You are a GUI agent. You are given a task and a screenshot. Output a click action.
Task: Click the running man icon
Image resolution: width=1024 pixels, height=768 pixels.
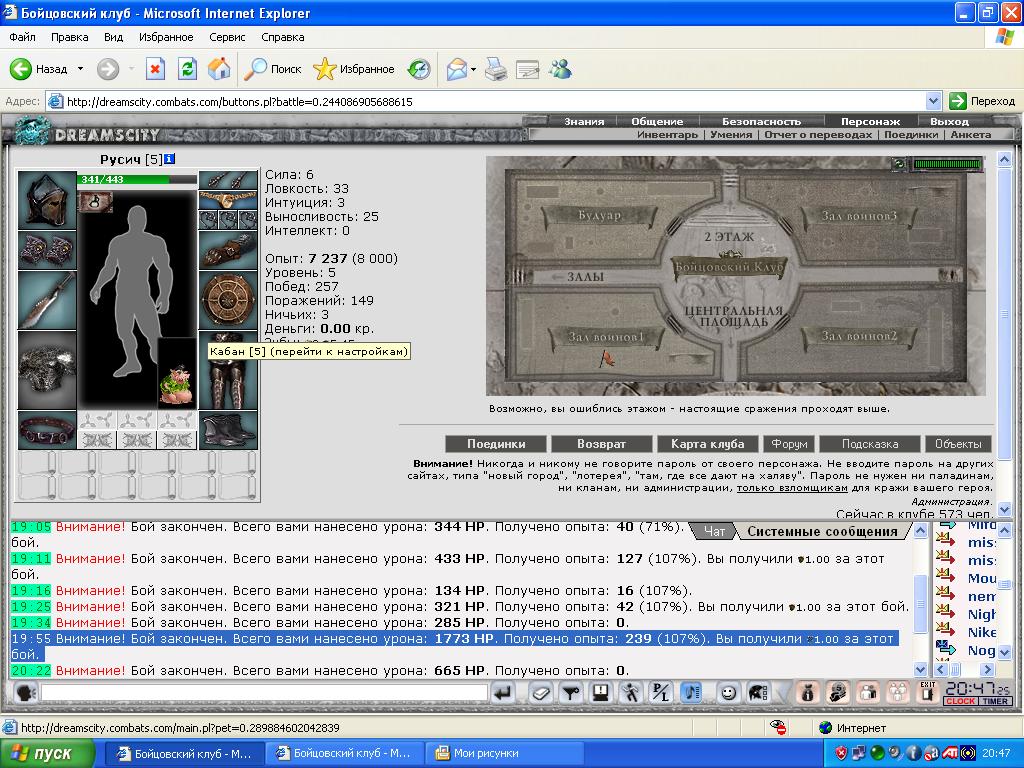[x=631, y=692]
